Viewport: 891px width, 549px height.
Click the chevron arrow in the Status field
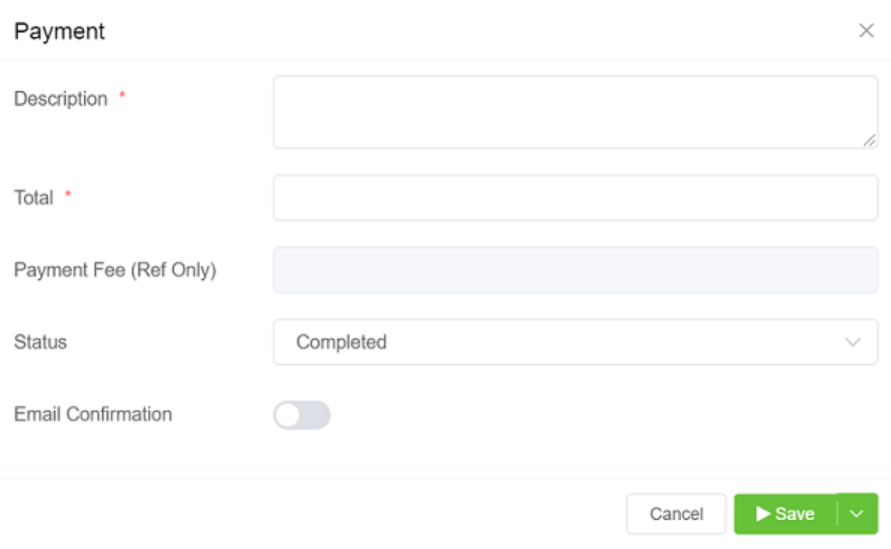point(852,342)
